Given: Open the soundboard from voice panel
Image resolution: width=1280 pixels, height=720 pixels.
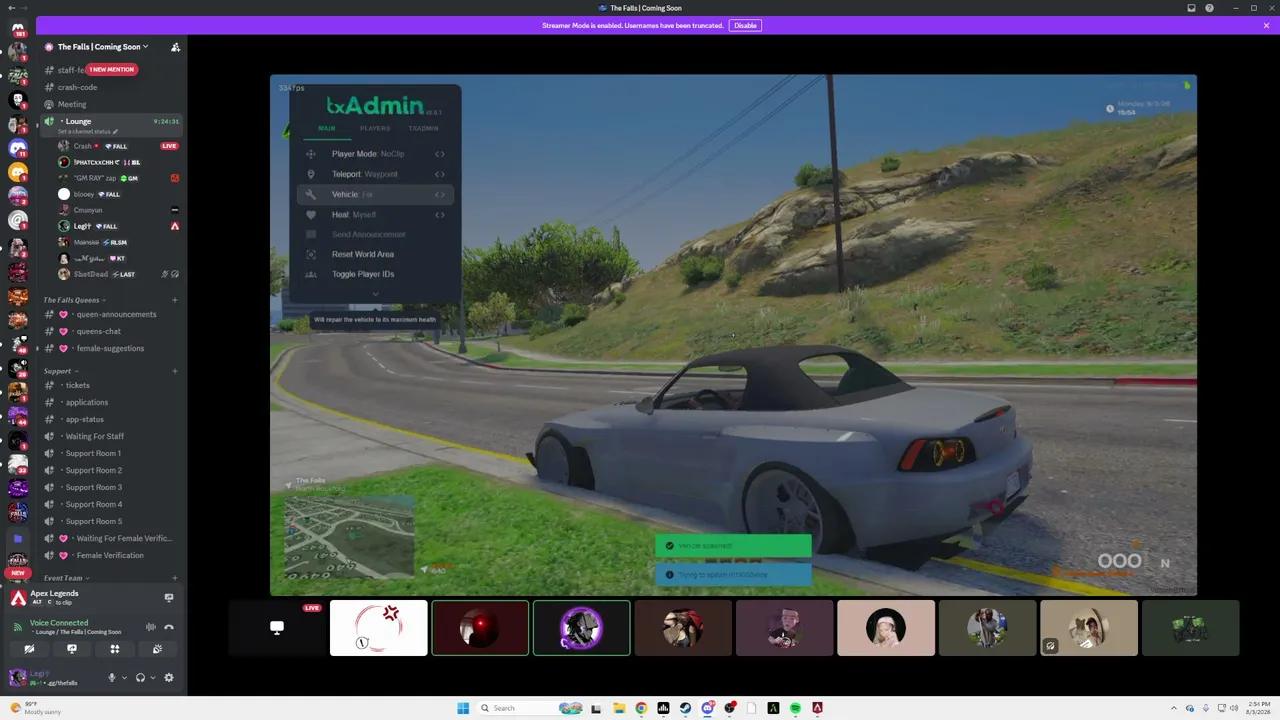Looking at the screenshot, I should [x=158, y=649].
